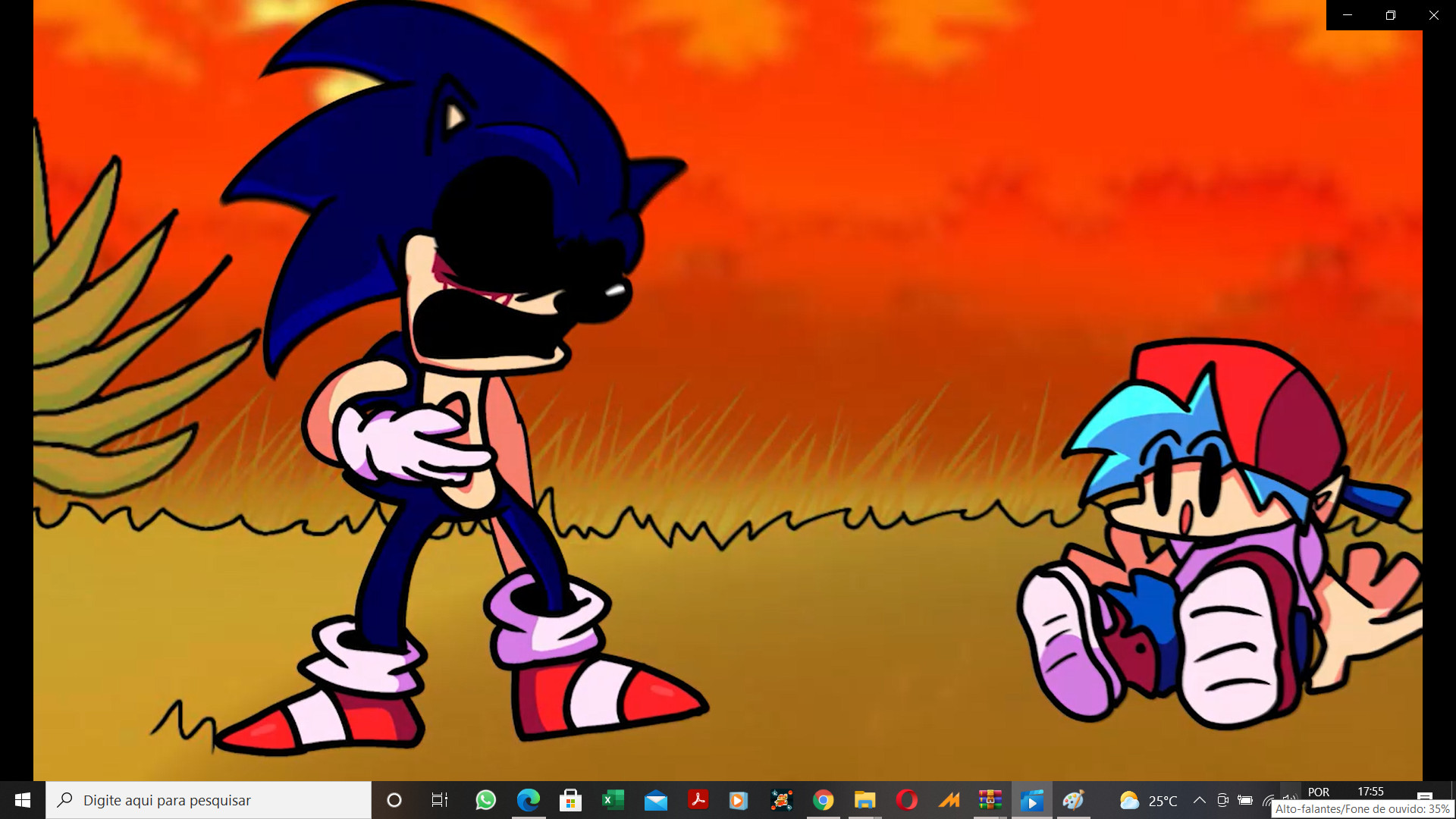The image size is (1456, 819).
Task: Open weather widget showing 25°C
Action: point(1148,800)
